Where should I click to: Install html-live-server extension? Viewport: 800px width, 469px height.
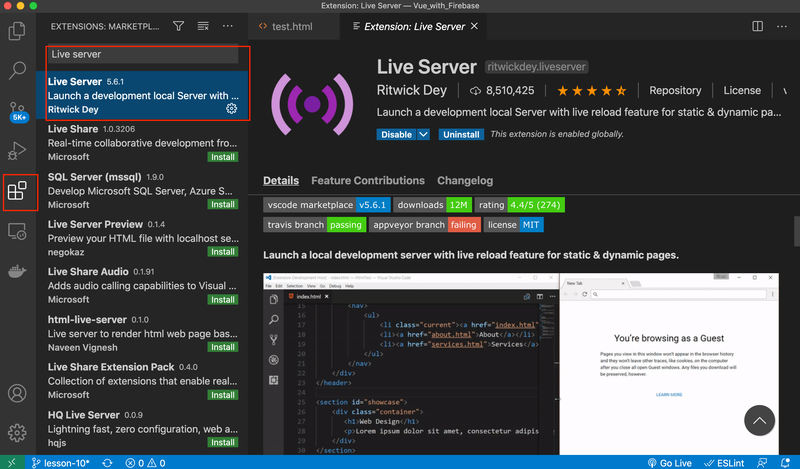coord(223,347)
